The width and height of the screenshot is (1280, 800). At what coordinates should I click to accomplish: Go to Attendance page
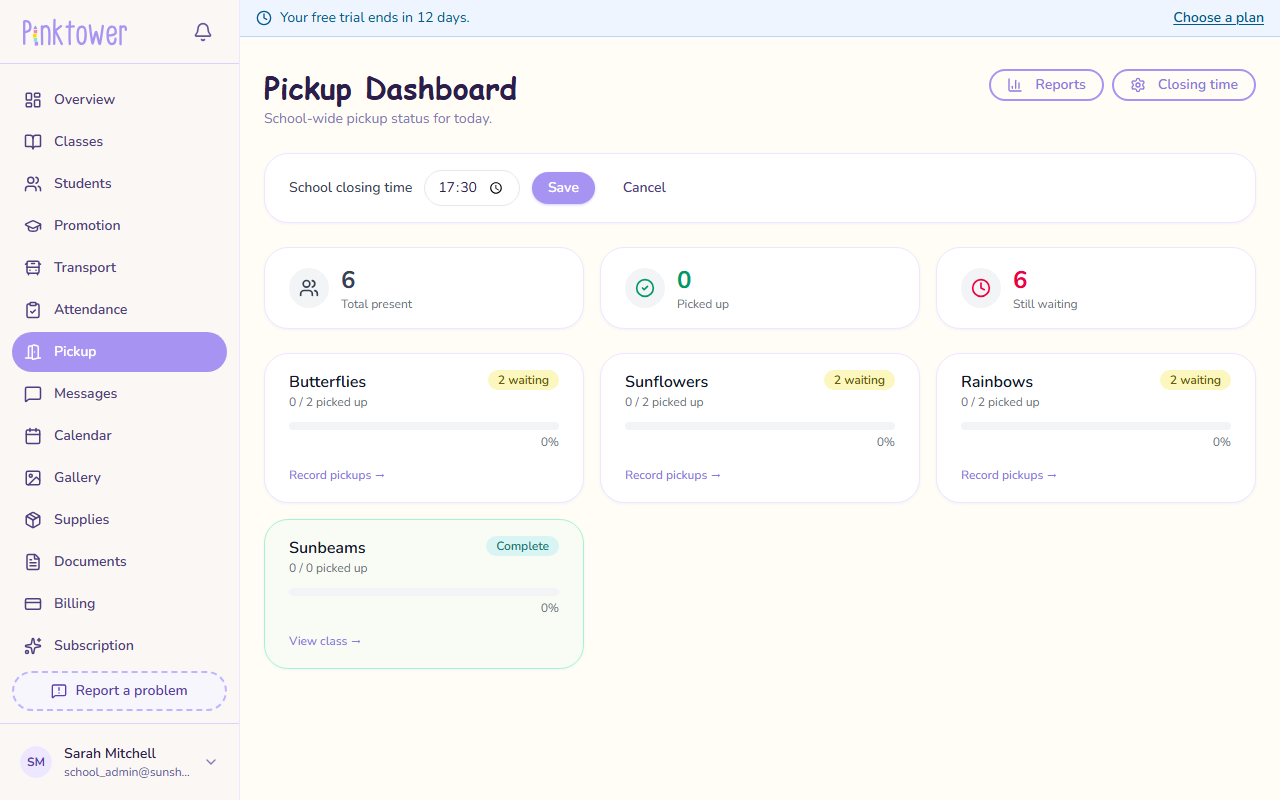(x=119, y=310)
